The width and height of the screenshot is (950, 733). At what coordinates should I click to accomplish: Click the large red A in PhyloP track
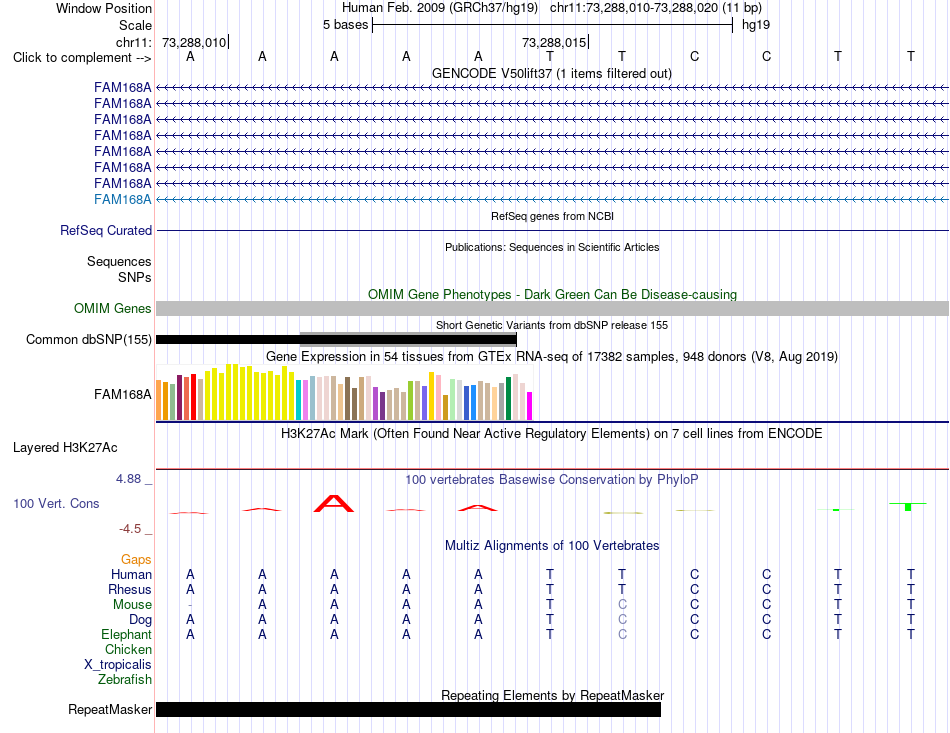[334, 504]
